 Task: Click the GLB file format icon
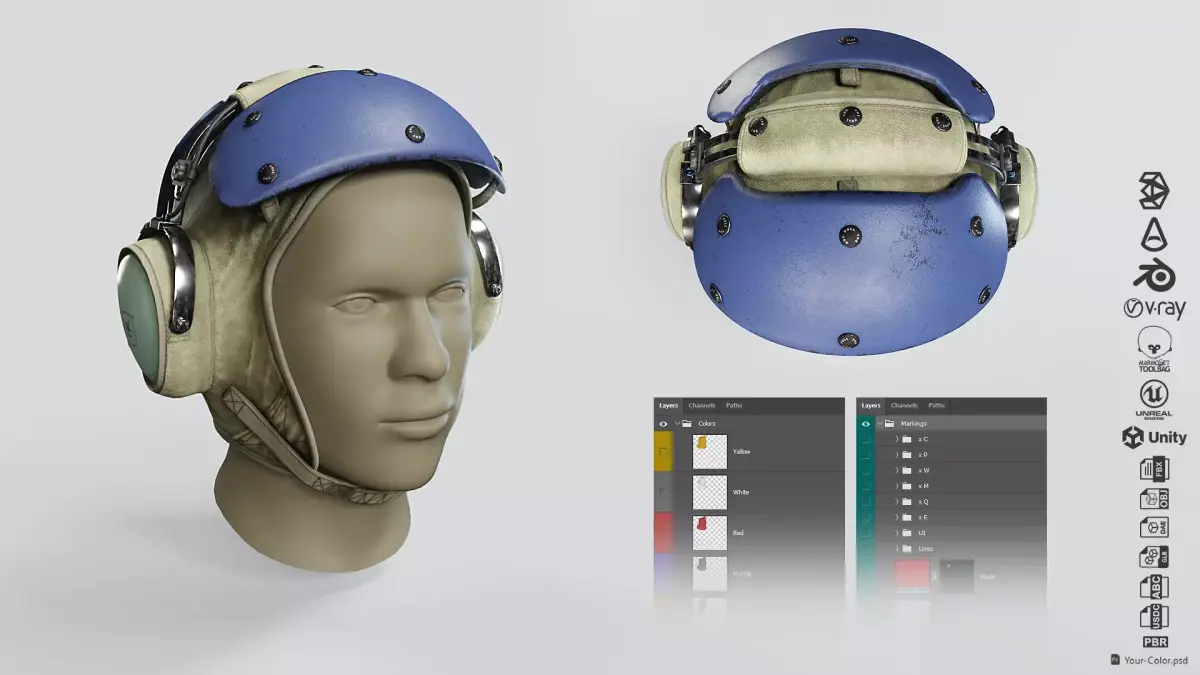[1154, 557]
